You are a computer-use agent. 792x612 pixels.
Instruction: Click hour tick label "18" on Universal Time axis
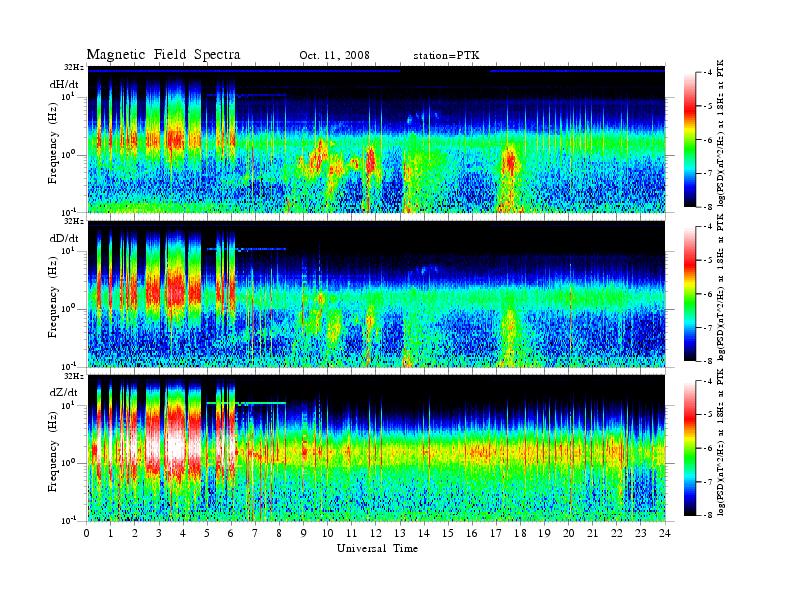520,533
